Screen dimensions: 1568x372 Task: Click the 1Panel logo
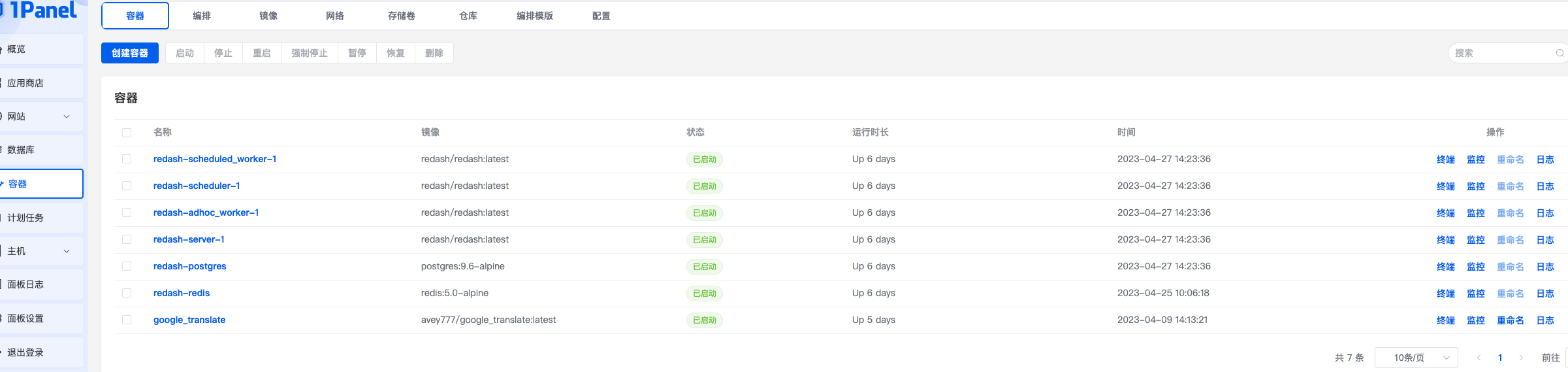[39, 10]
